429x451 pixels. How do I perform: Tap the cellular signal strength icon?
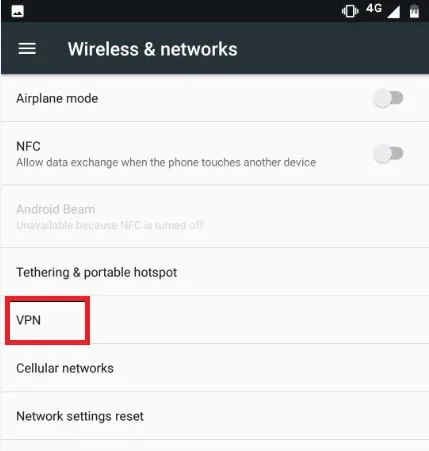(x=394, y=12)
